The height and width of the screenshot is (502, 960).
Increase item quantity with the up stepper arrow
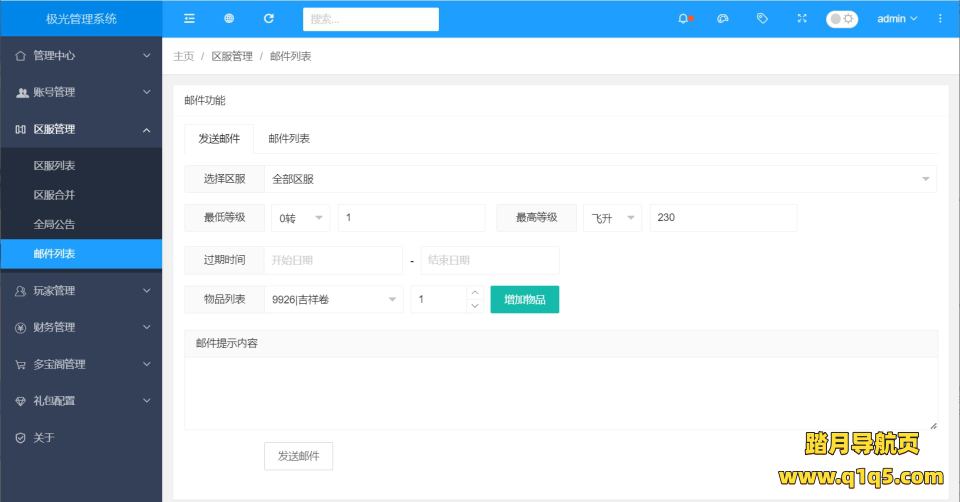474,292
